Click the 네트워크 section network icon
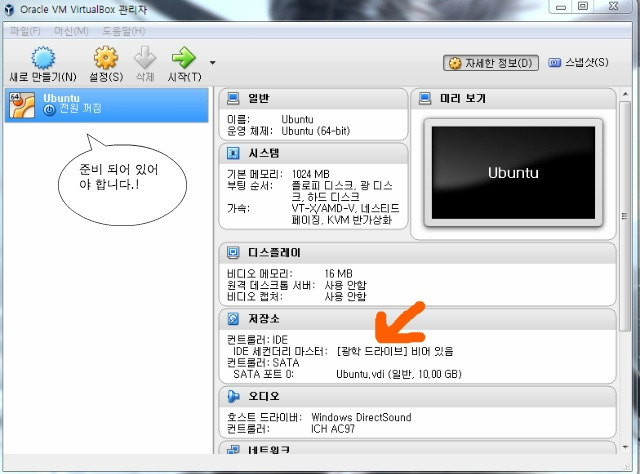 tap(233, 449)
